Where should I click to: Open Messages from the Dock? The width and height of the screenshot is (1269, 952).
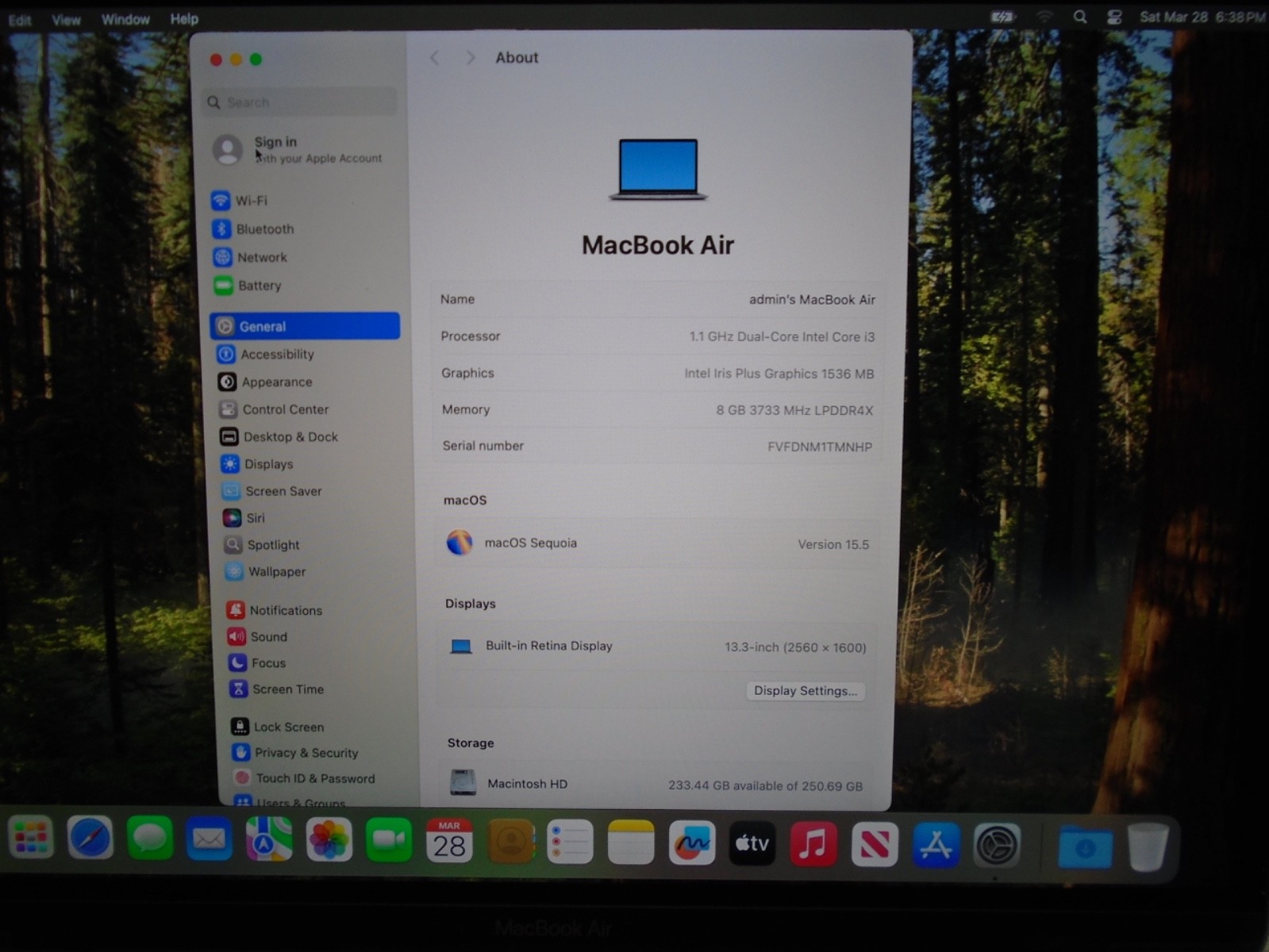pos(150,839)
